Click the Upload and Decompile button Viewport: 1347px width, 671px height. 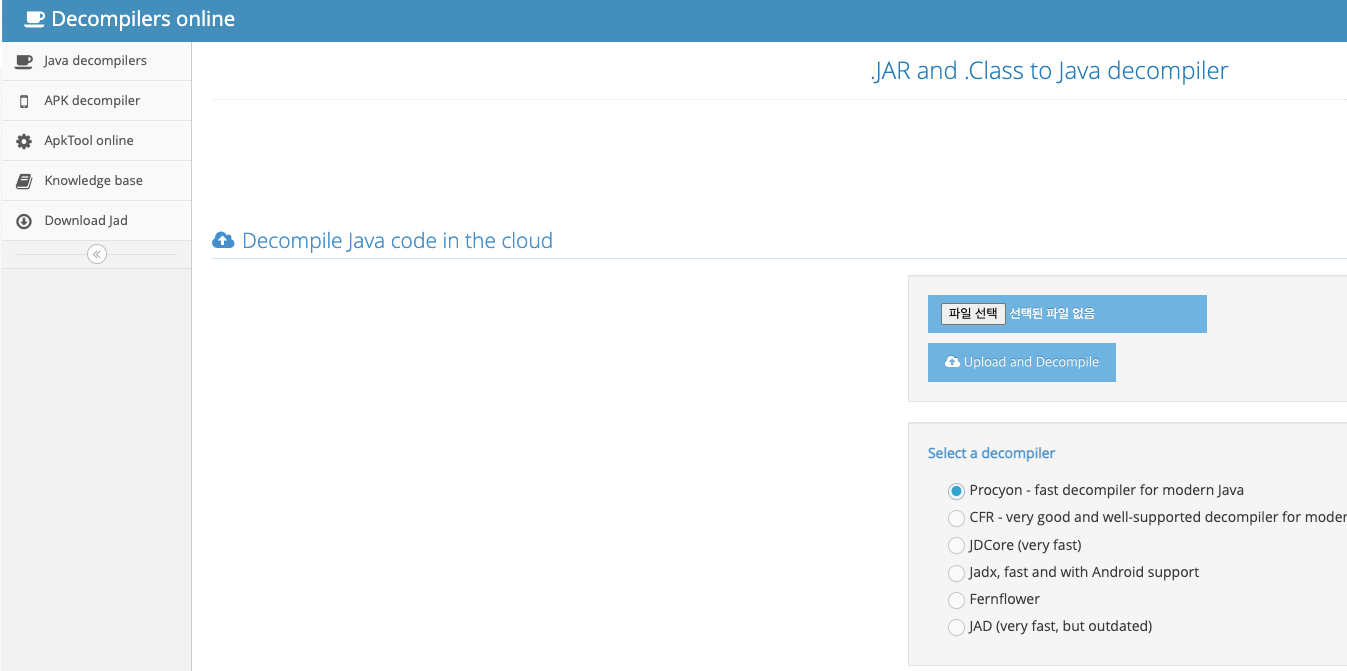(1022, 363)
